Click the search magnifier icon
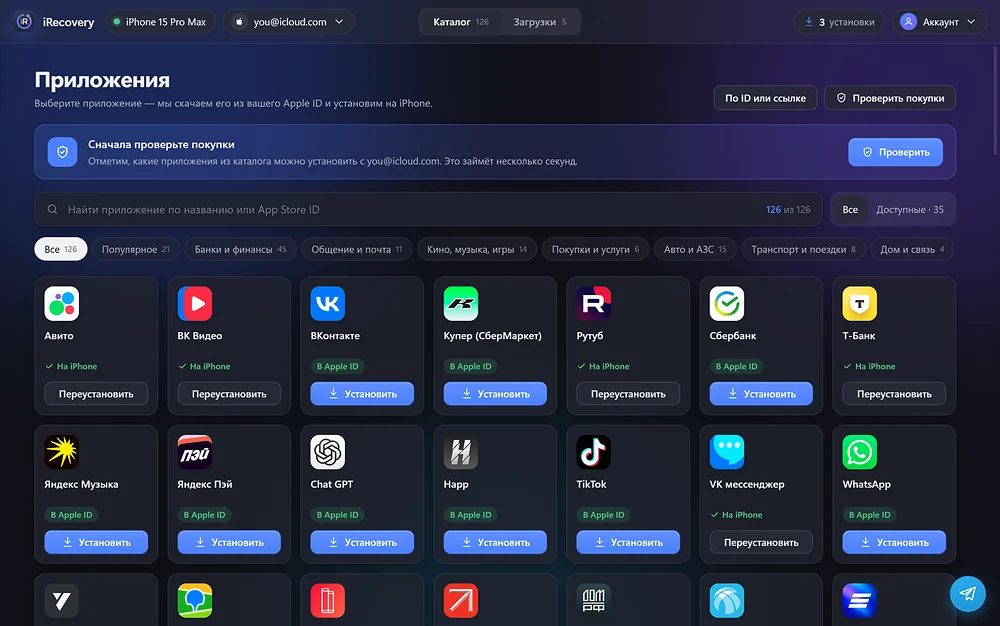Viewport: 1000px width, 626px height. tap(52, 209)
